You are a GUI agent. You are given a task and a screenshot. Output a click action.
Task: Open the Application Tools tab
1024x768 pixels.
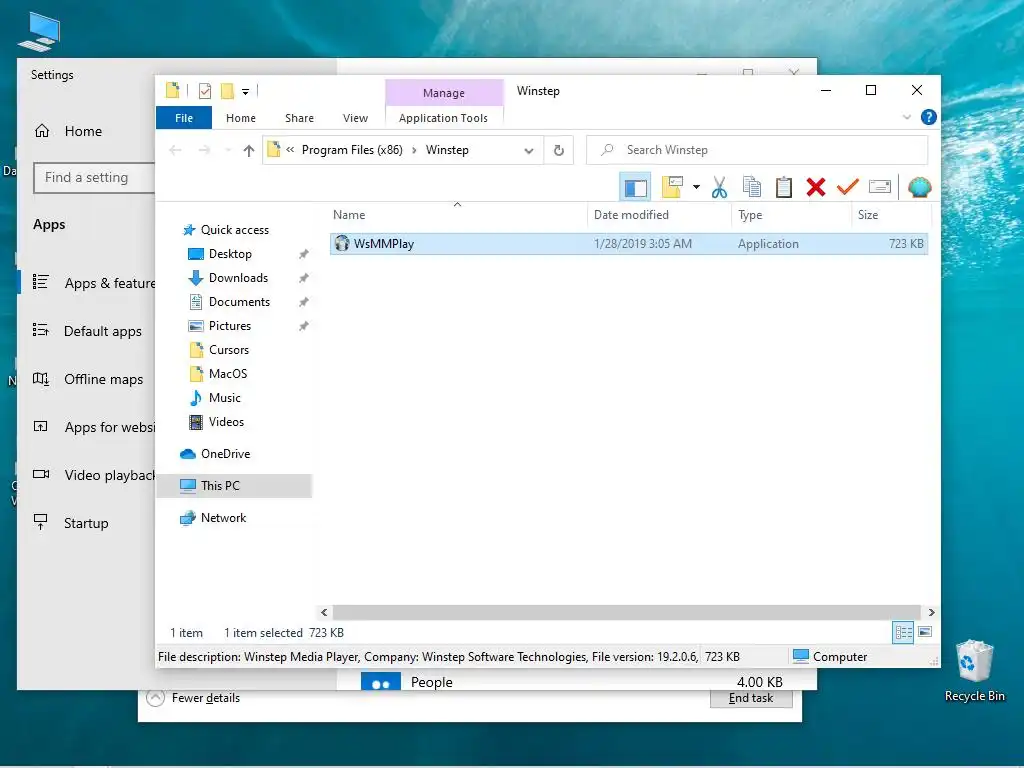[443, 118]
